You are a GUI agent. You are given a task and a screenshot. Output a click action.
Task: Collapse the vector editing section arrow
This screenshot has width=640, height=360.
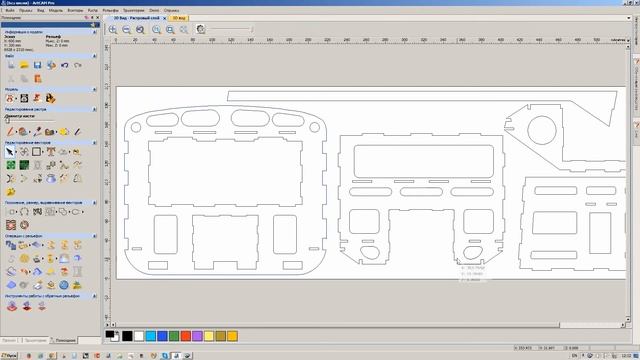tap(95, 143)
